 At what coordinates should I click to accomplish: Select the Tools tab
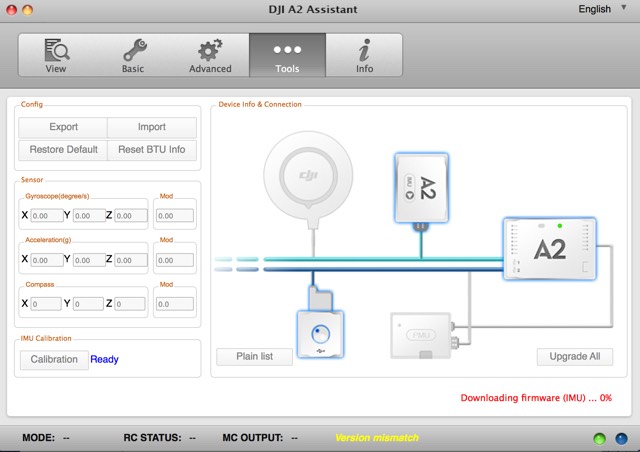click(x=287, y=55)
